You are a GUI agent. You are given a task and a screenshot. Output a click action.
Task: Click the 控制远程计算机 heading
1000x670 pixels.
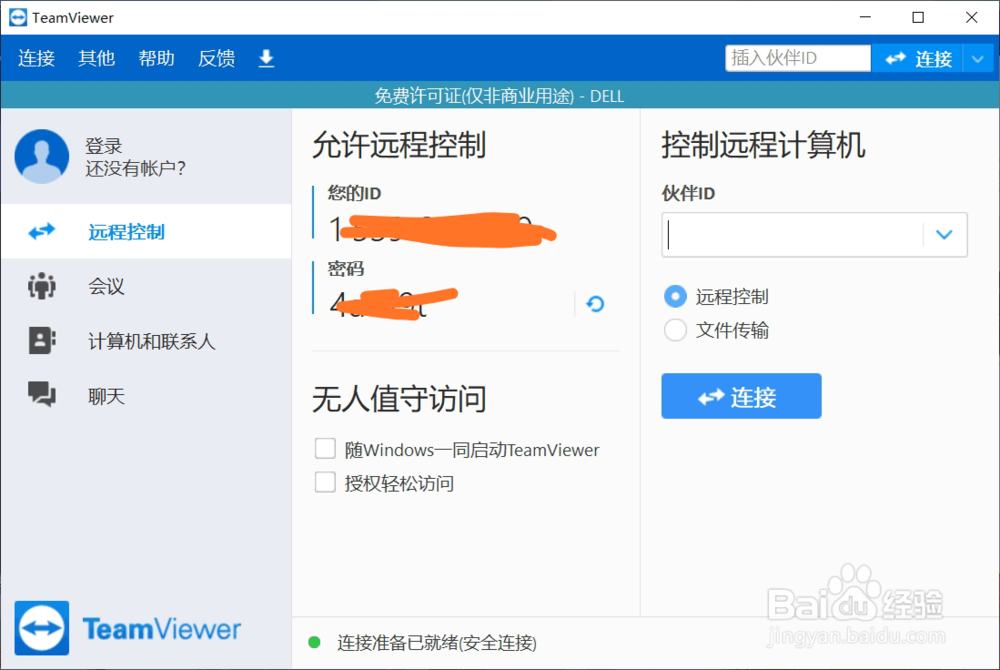(x=763, y=145)
